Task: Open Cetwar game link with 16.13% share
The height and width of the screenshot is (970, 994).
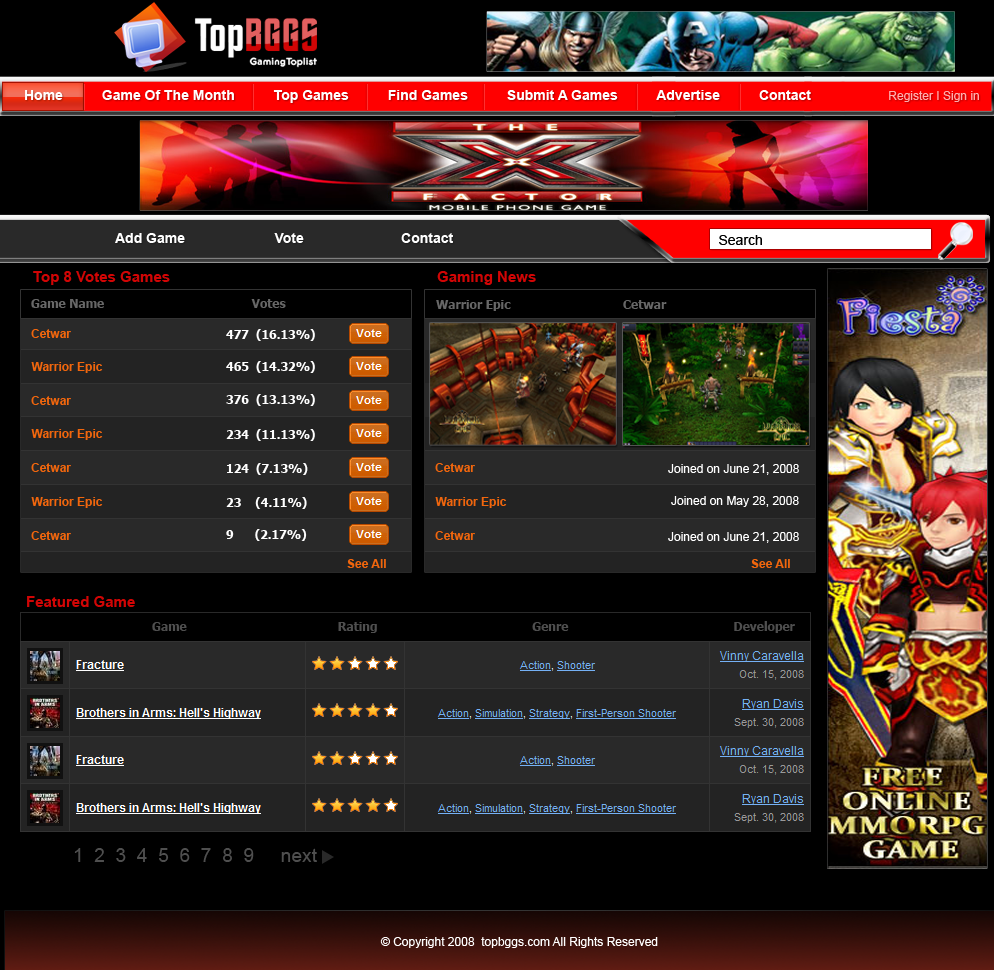Action: point(51,334)
